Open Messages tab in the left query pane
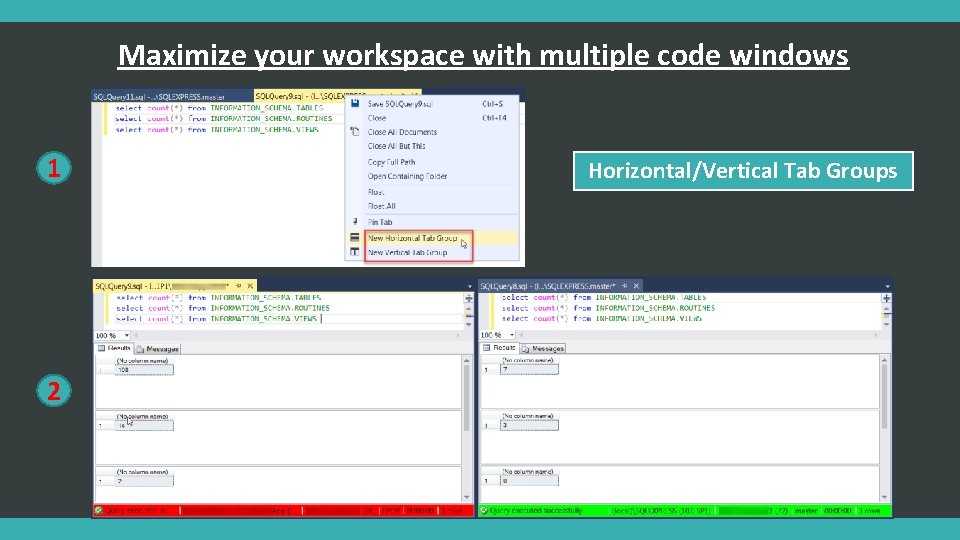Image resolution: width=960 pixels, height=540 pixels. click(x=158, y=349)
